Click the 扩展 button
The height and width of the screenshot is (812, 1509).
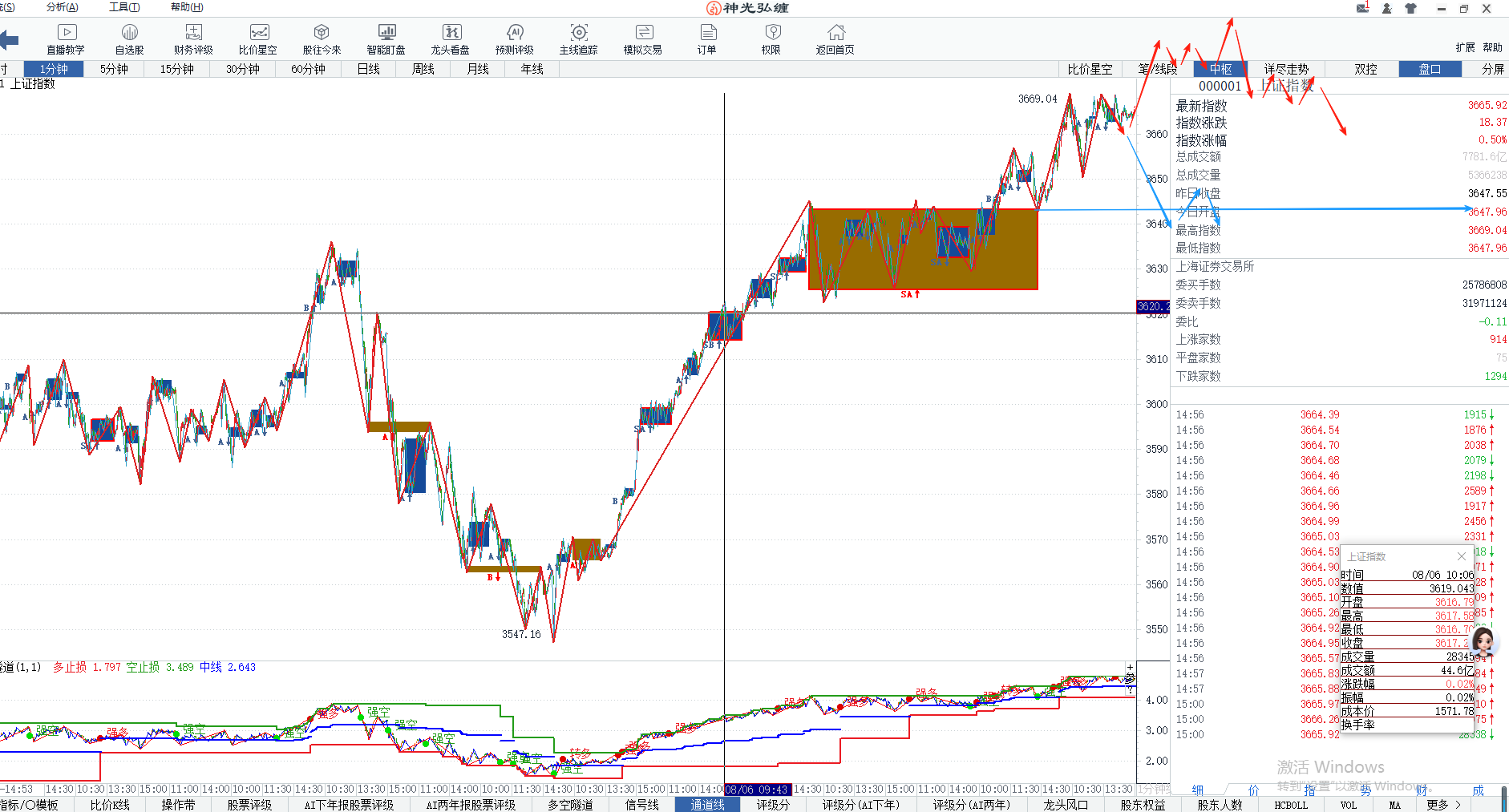(1465, 47)
